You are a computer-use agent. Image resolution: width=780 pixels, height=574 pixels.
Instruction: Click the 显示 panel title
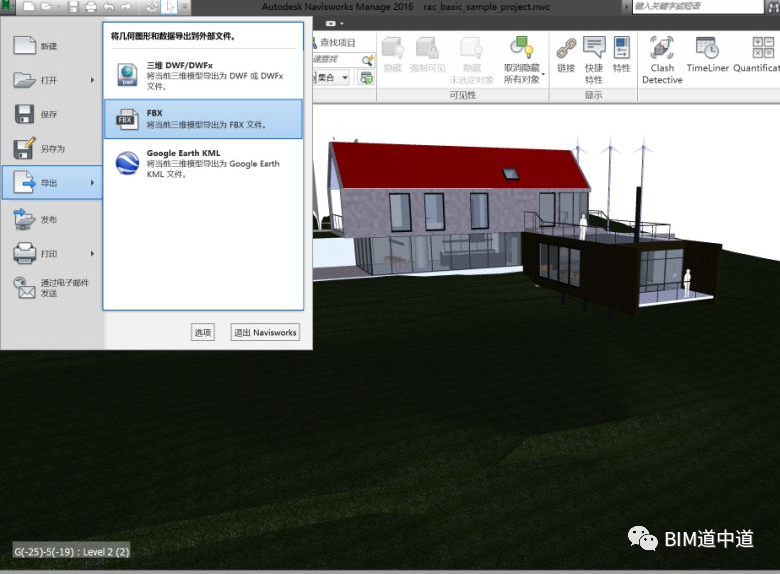coord(593,95)
